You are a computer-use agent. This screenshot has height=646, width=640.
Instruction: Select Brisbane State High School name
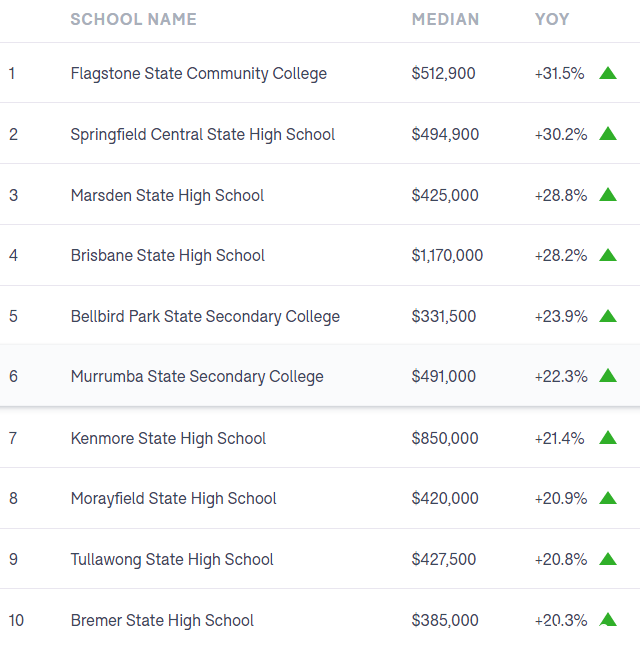coord(168,255)
